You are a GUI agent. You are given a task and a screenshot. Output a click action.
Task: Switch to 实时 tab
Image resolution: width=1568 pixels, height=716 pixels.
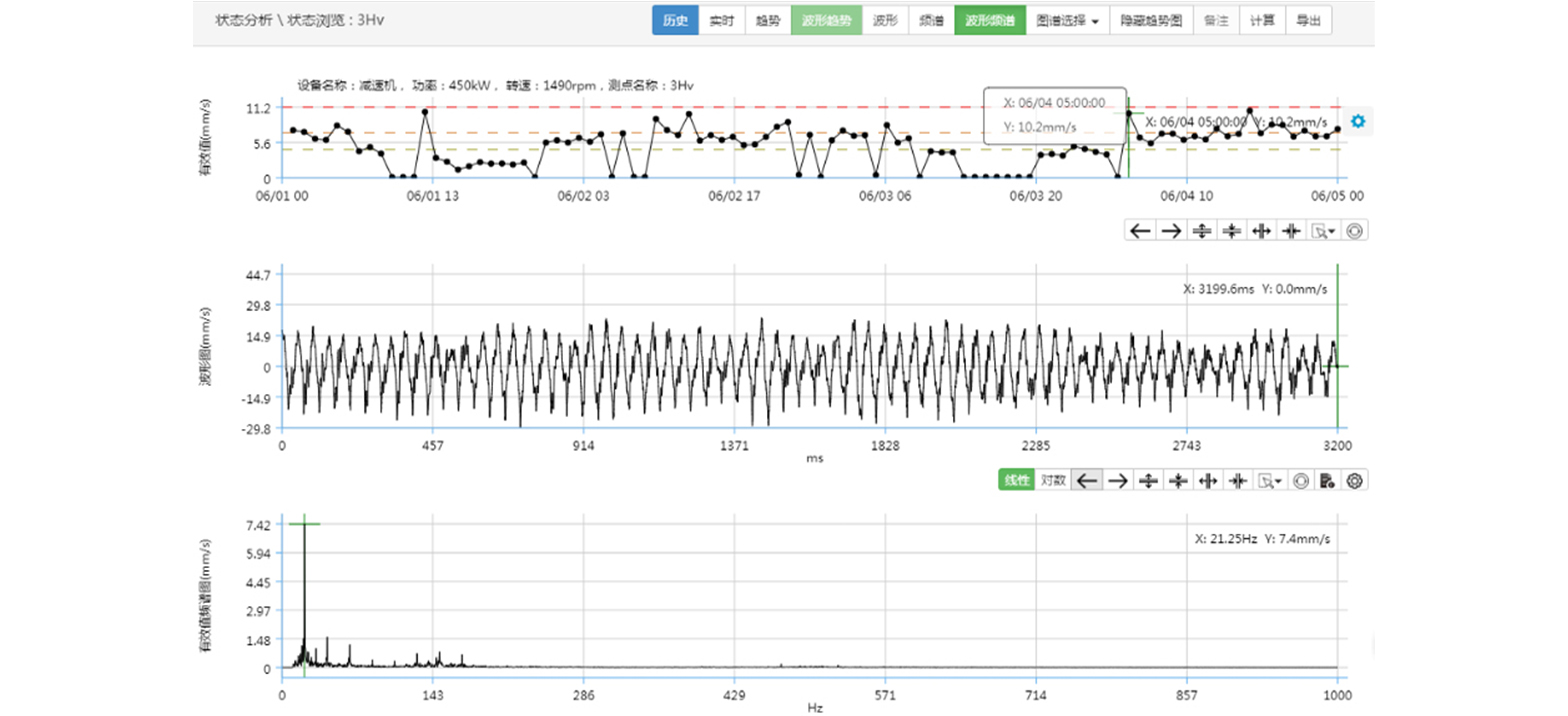pyautogui.click(x=722, y=20)
